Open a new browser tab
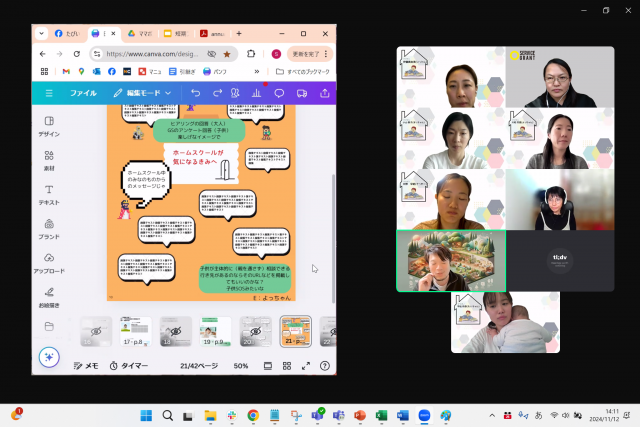640x427 pixels. click(x=239, y=33)
